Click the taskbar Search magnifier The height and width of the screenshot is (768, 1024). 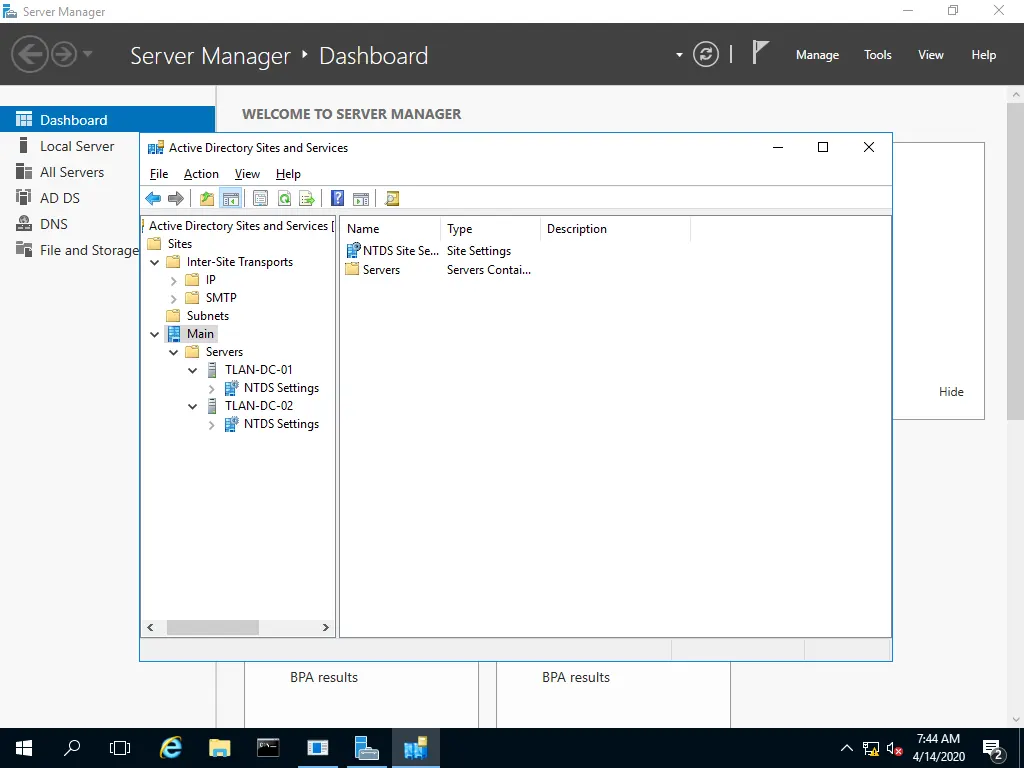tap(72, 748)
